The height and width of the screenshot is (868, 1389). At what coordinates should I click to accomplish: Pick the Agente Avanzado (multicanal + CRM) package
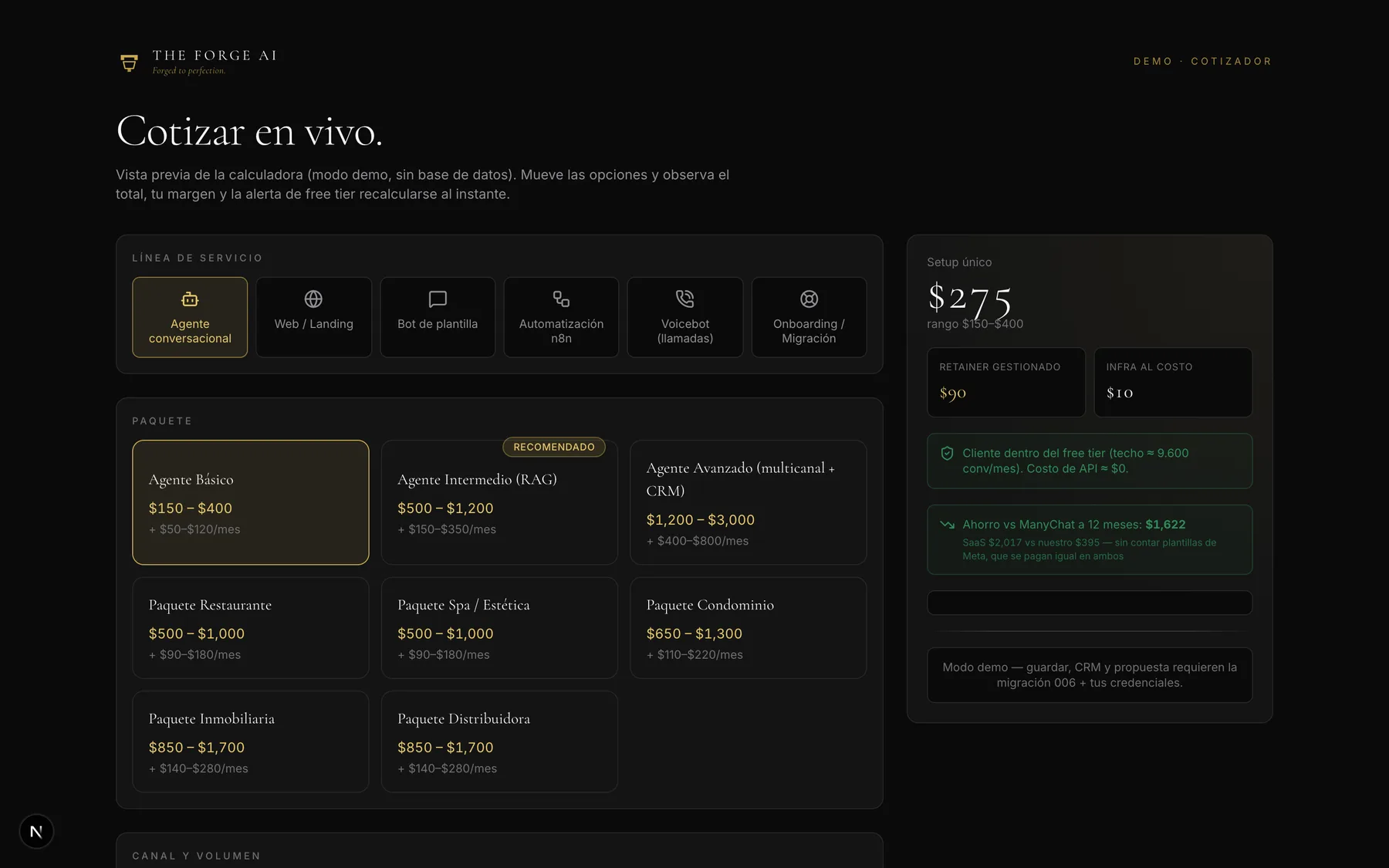click(x=749, y=502)
